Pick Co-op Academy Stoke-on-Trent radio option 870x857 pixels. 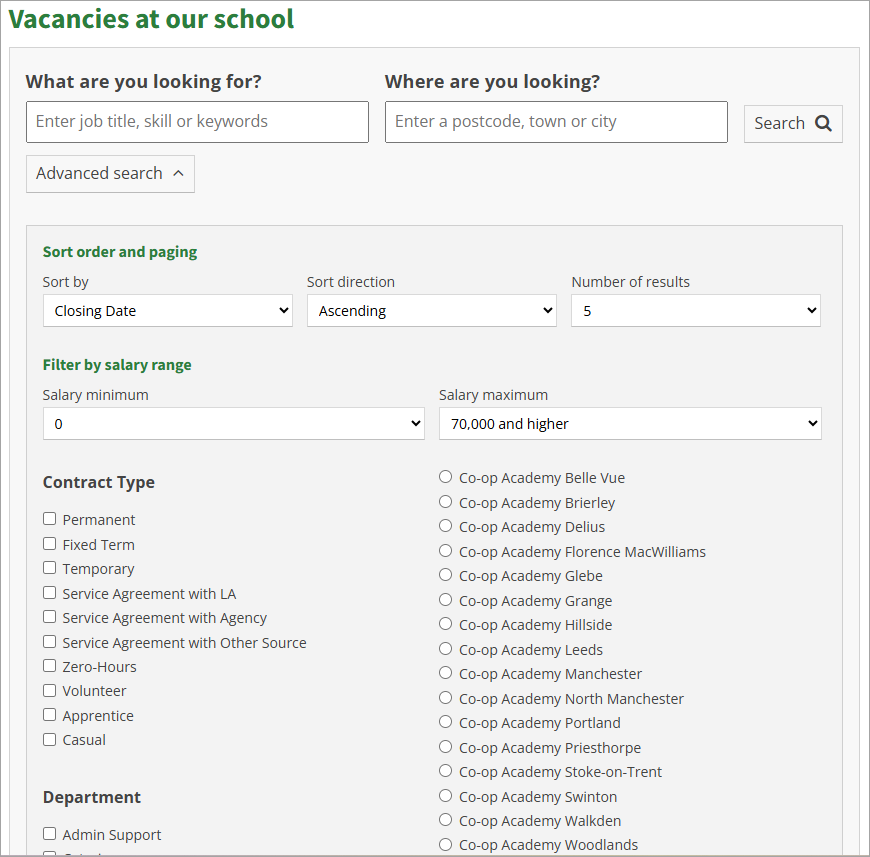coord(446,771)
